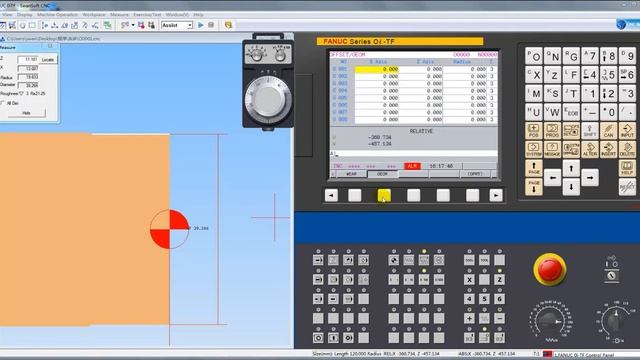Click the rightmost blank soft key
640x360 pixels.
pos(473,196)
